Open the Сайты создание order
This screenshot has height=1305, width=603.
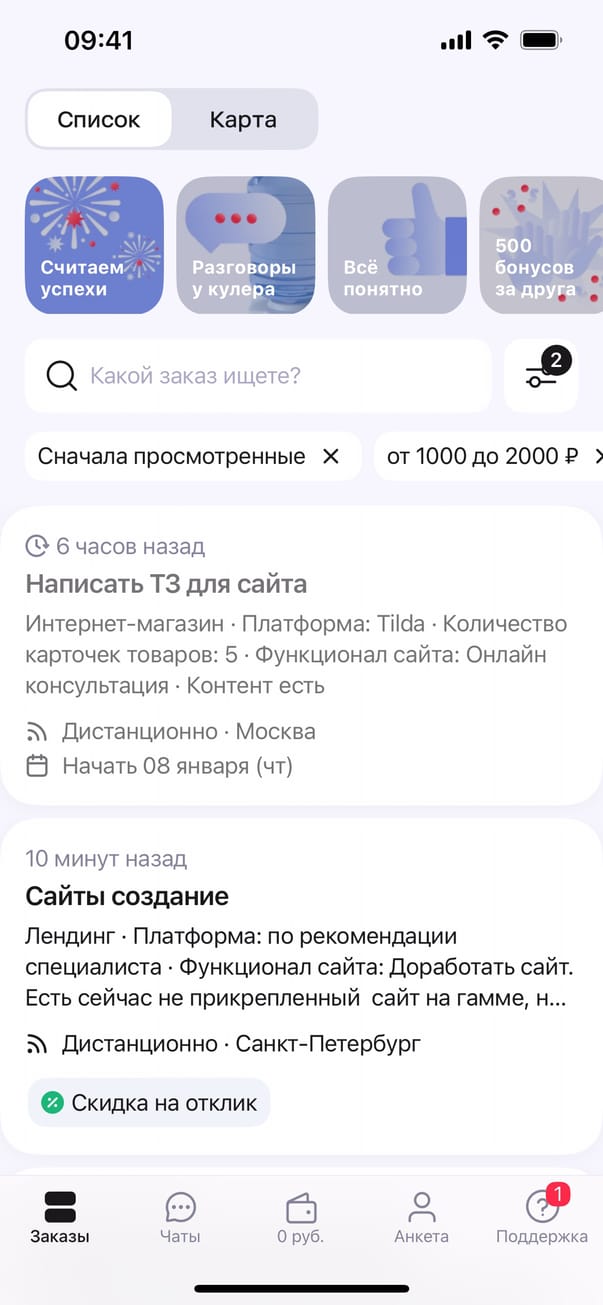point(127,896)
